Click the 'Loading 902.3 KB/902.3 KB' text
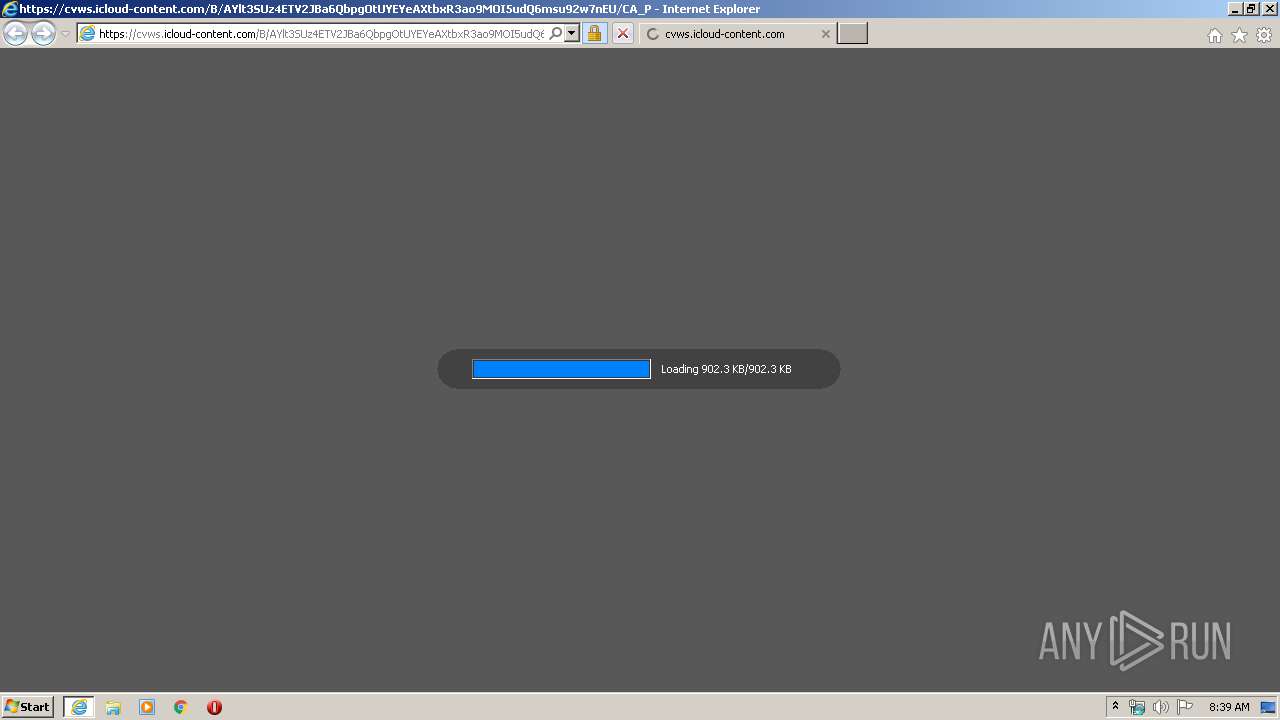Viewport: 1280px width, 720px height. point(726,369)
